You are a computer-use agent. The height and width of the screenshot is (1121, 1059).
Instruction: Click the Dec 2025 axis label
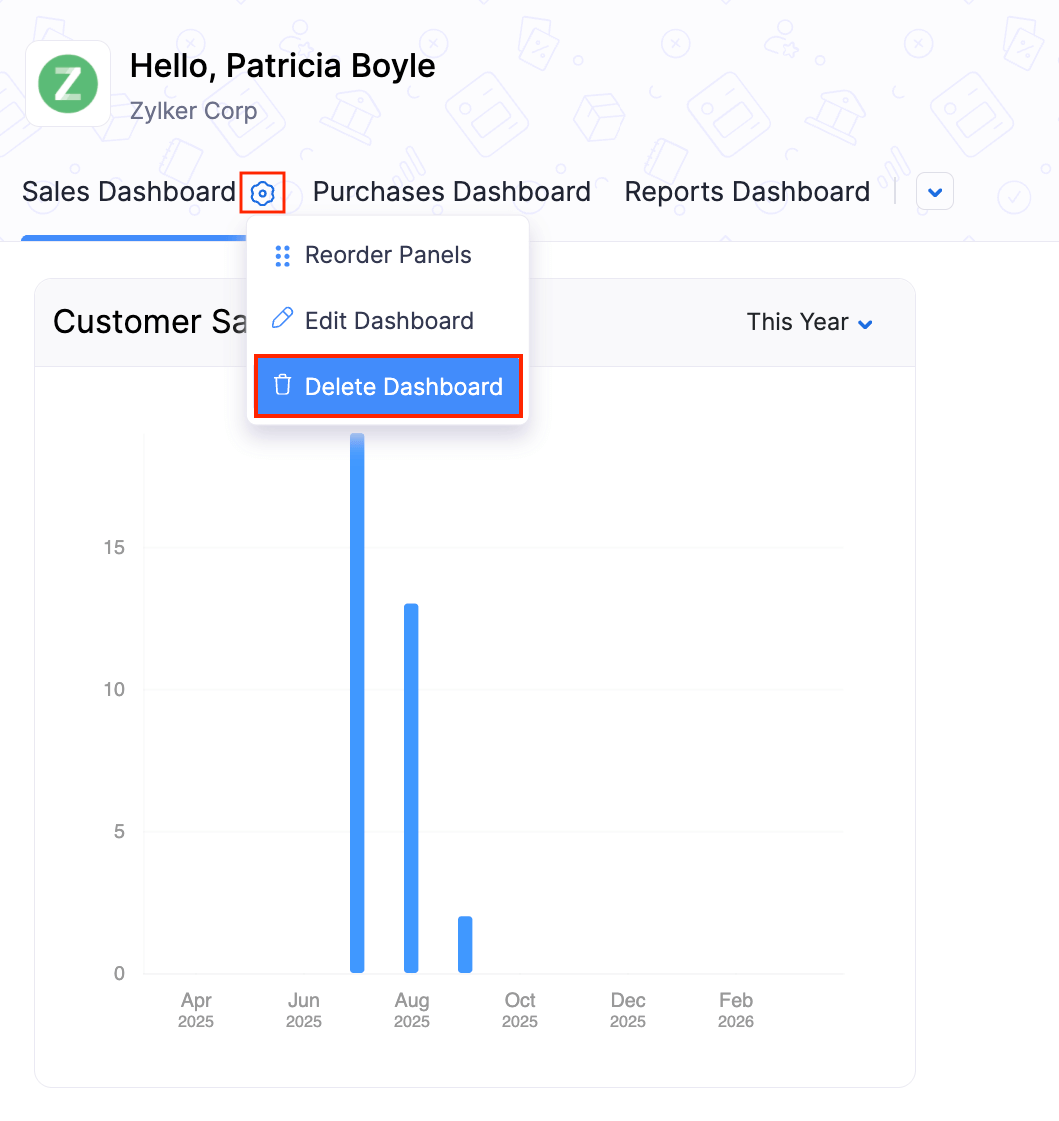[x=627, y=1009]
